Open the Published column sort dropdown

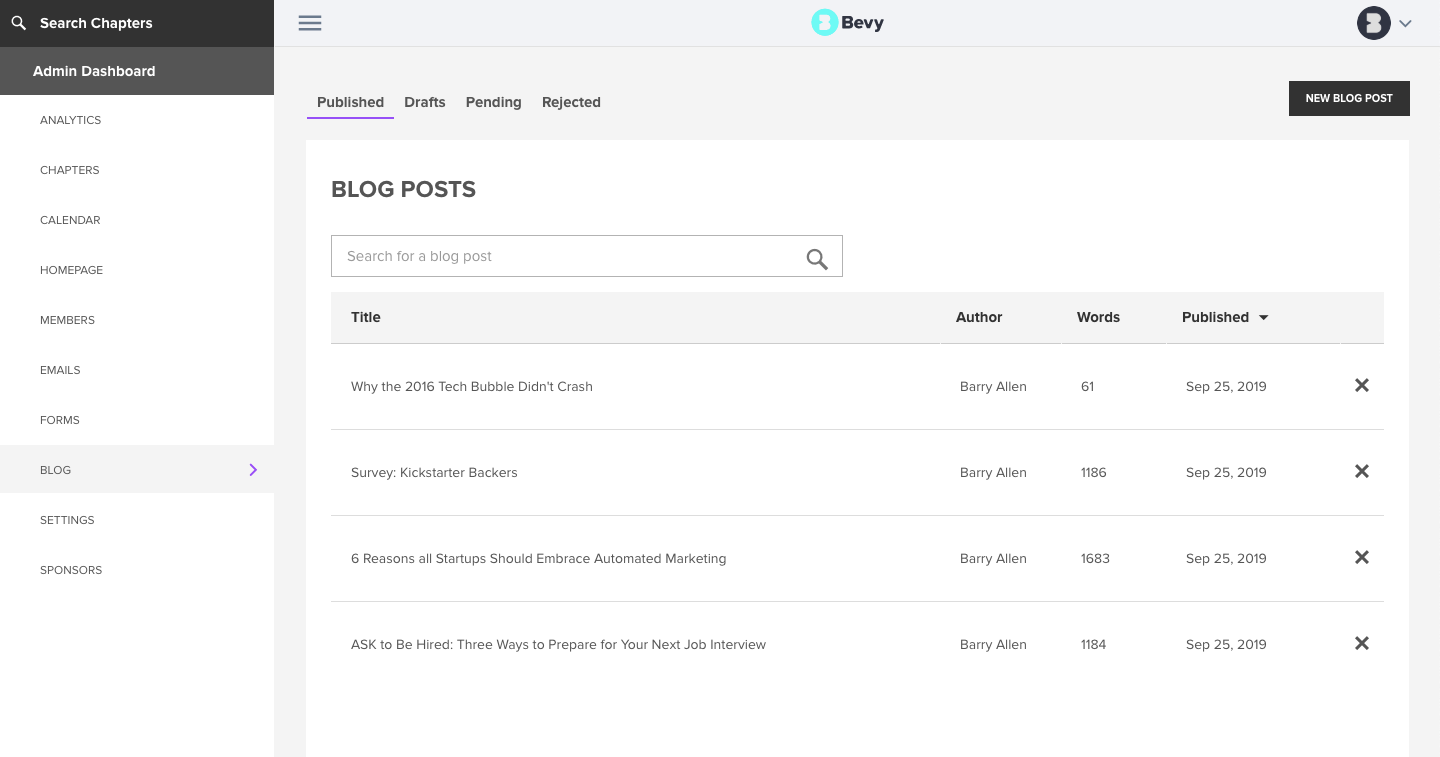click(1262, 317)
